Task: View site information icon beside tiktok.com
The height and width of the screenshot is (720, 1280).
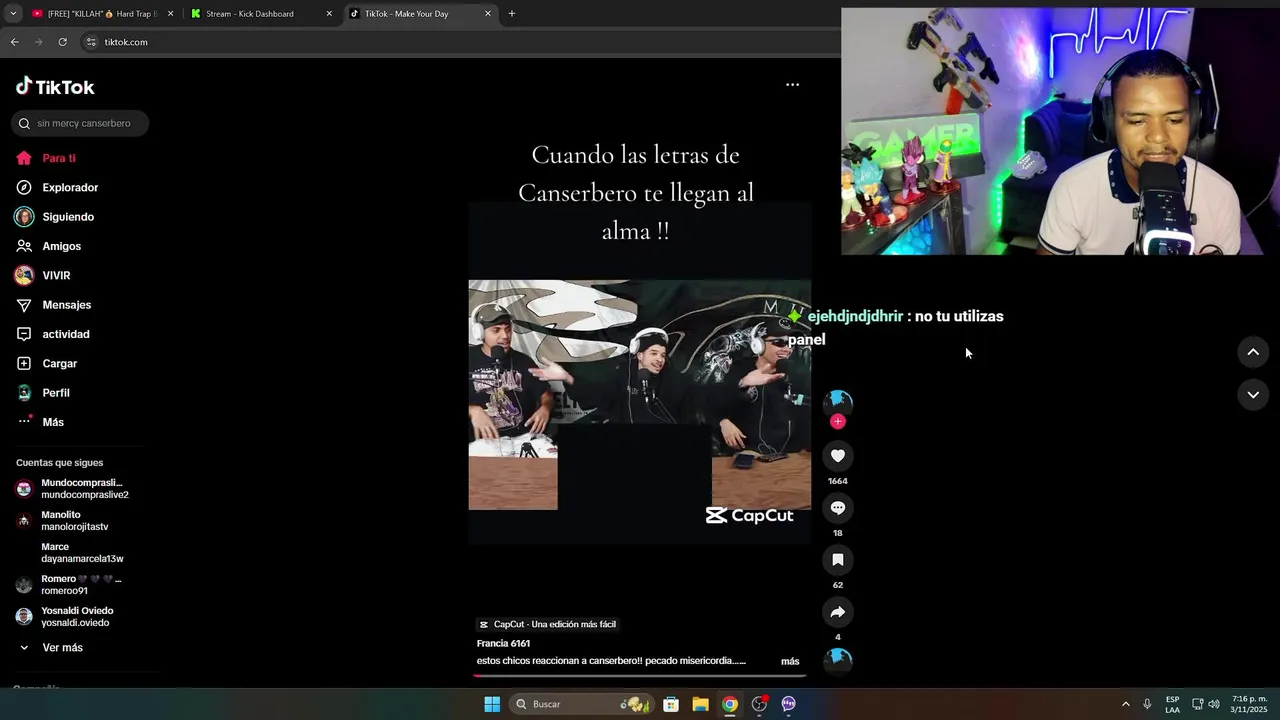Action: [91, 42]
